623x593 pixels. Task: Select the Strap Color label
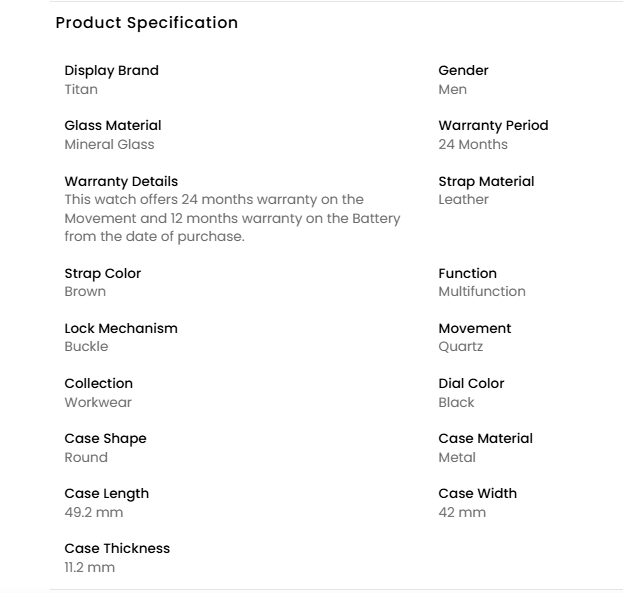tap(102, 273)
